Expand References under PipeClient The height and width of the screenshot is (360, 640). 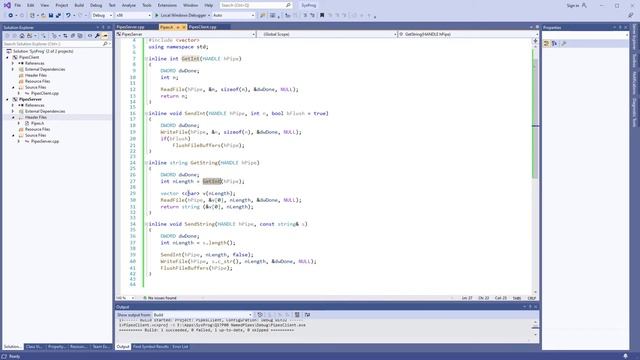click(13, 63)
